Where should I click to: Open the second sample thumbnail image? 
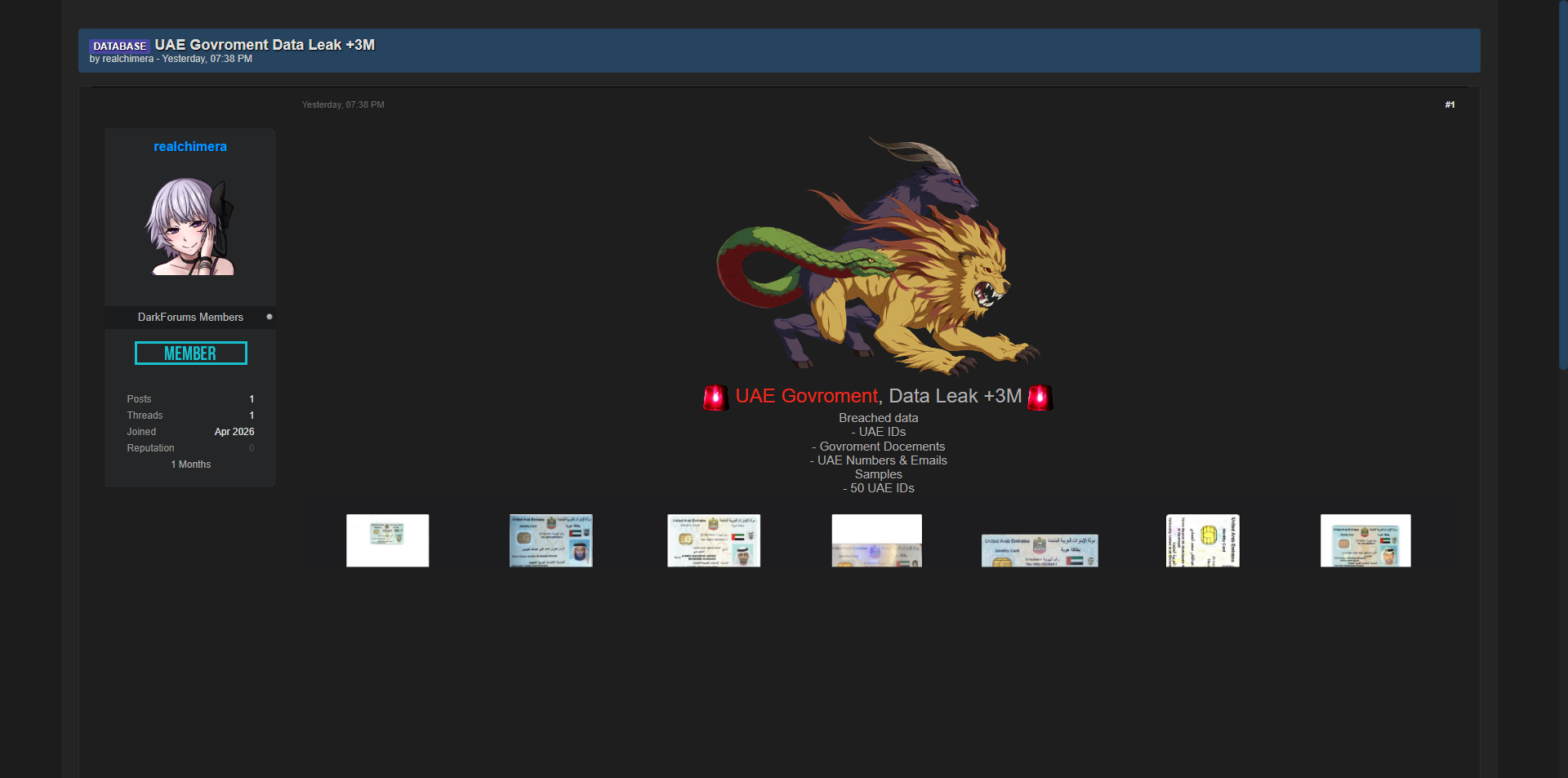(551, 540)
